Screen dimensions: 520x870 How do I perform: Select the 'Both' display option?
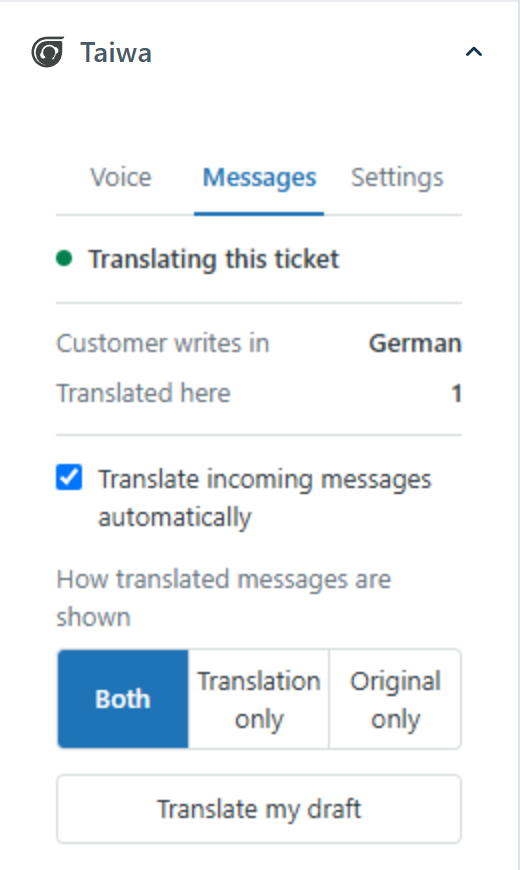click(x=123, y=699)
